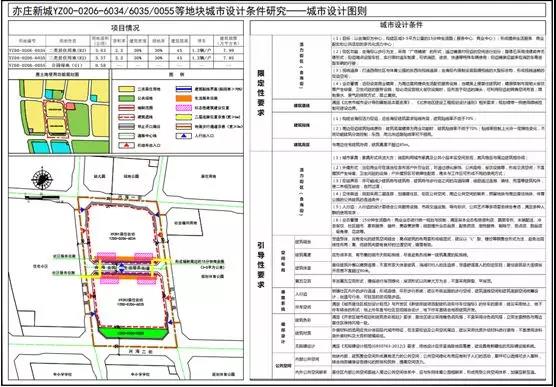556x387 pixels.
Task: Click the red triangle vehicle-entrance legend symbol
Action: tap(127, 145)
